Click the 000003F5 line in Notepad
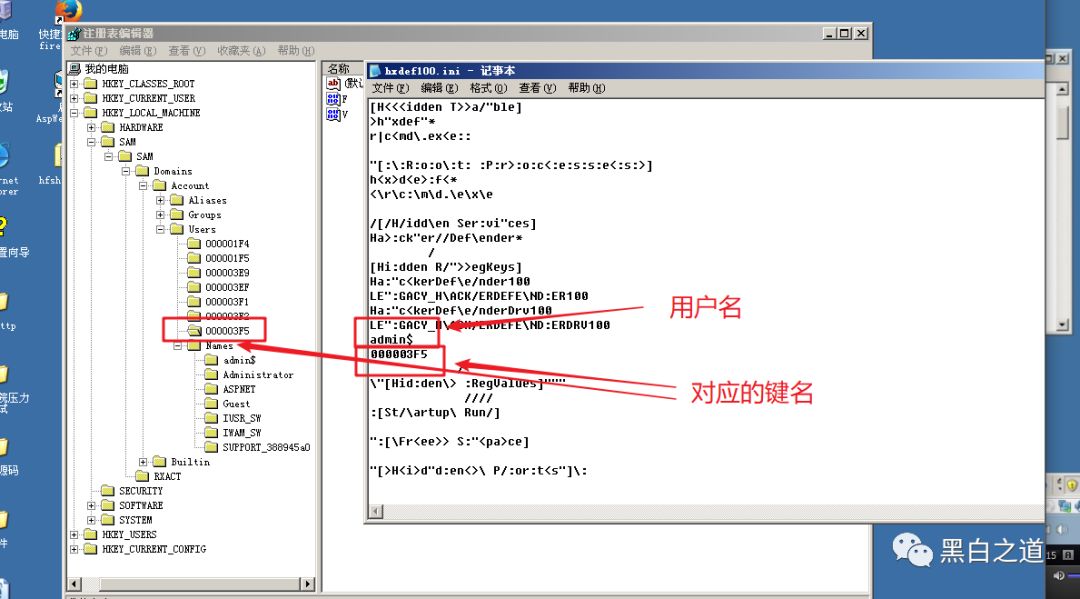 pyautogui.click(x=399, y=354)
